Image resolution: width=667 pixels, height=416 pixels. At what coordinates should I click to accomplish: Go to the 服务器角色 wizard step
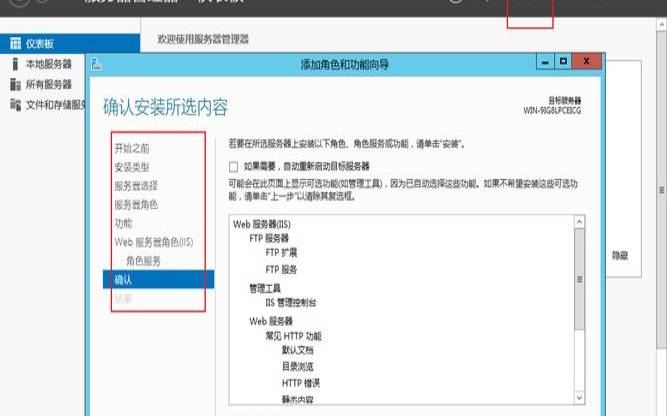pos(136,205)
